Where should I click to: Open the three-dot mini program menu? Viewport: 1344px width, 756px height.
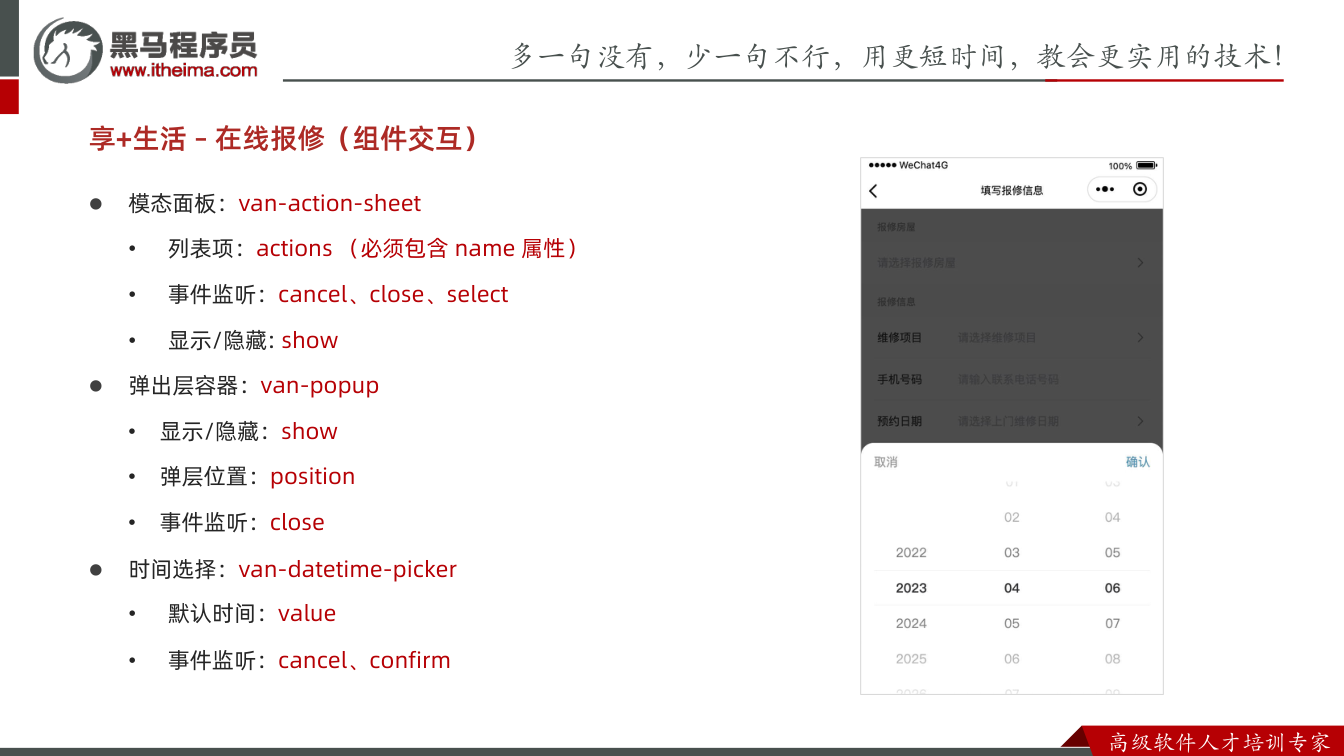[1104, 189]
